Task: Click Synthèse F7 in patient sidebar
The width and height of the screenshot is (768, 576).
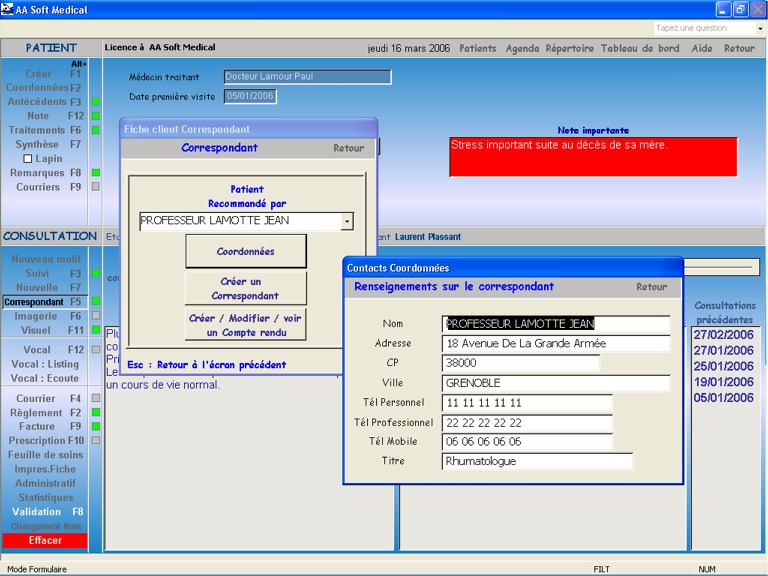Action: [x=48, y=144]
